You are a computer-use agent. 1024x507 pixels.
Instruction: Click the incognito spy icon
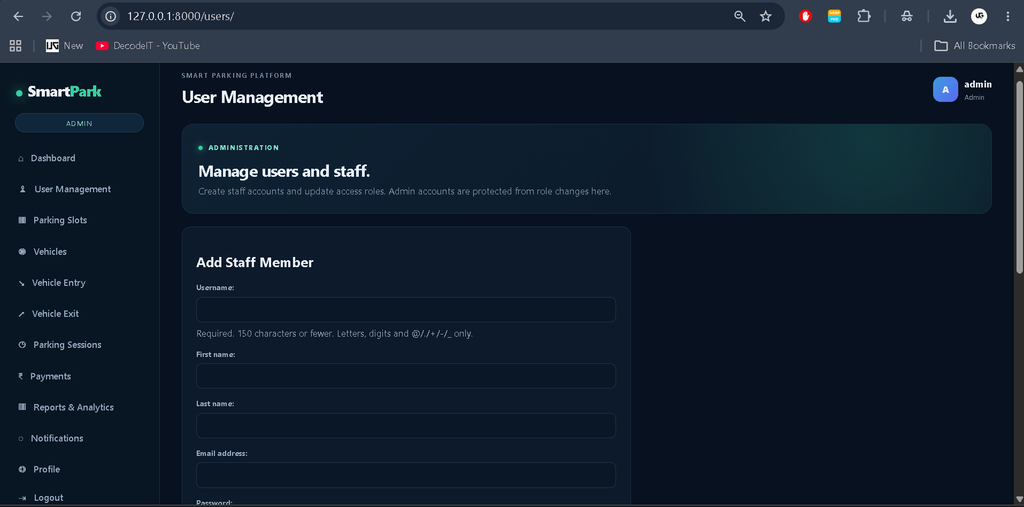906,16
